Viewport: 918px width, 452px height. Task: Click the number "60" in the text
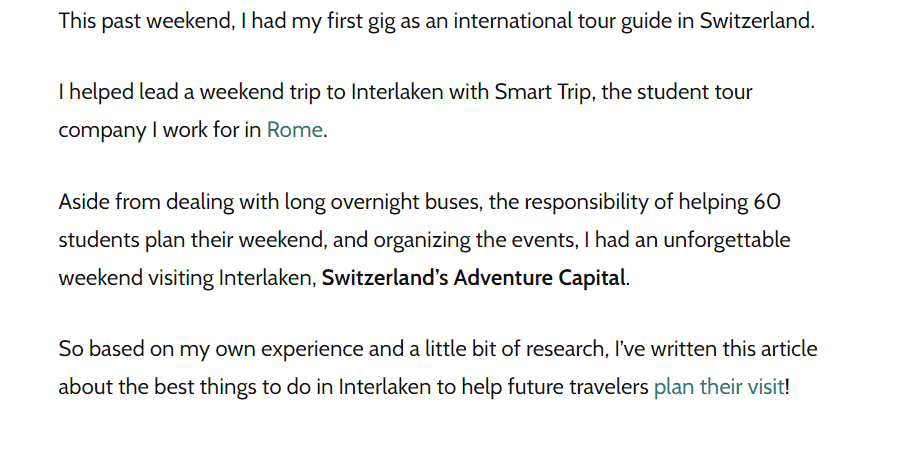pyautogui.click(x=766, y=202)
